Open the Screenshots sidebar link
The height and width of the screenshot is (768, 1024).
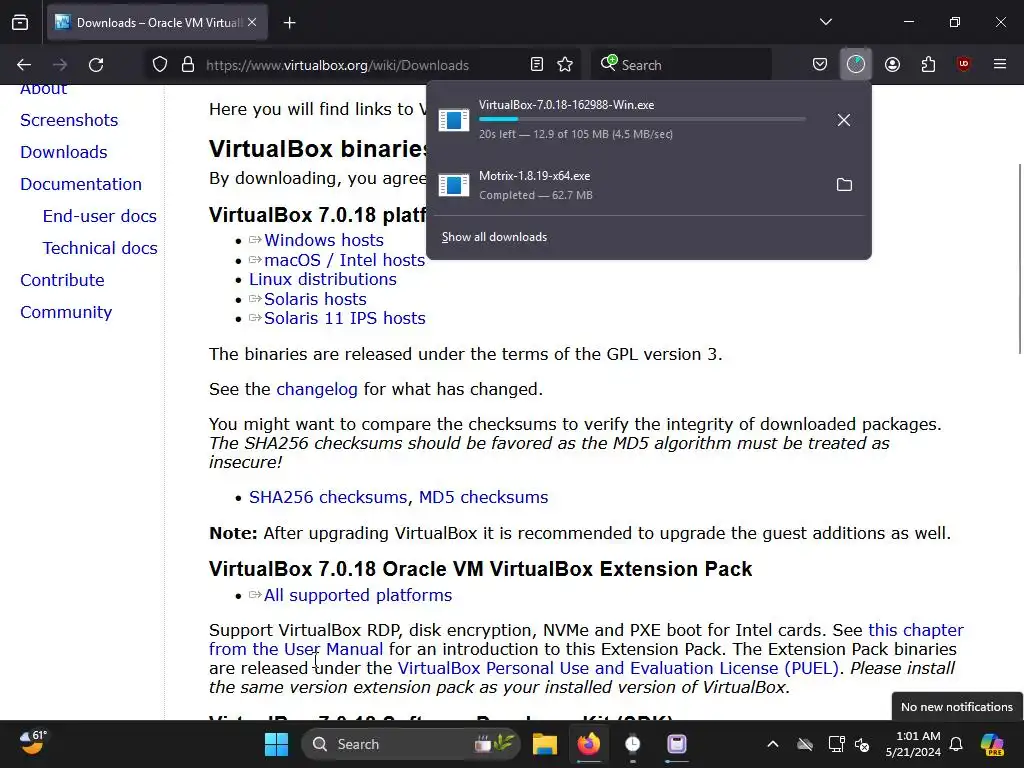[x=69, y=120]
